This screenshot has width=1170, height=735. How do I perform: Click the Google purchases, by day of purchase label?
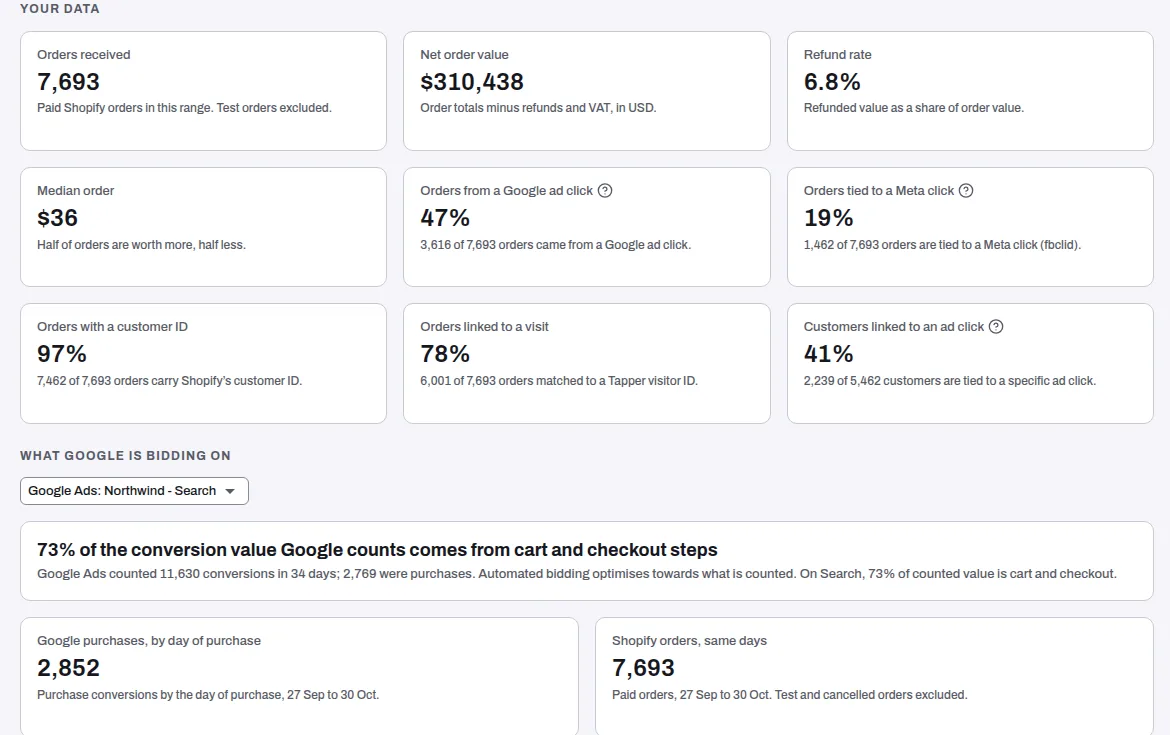[x=148, y=640]
